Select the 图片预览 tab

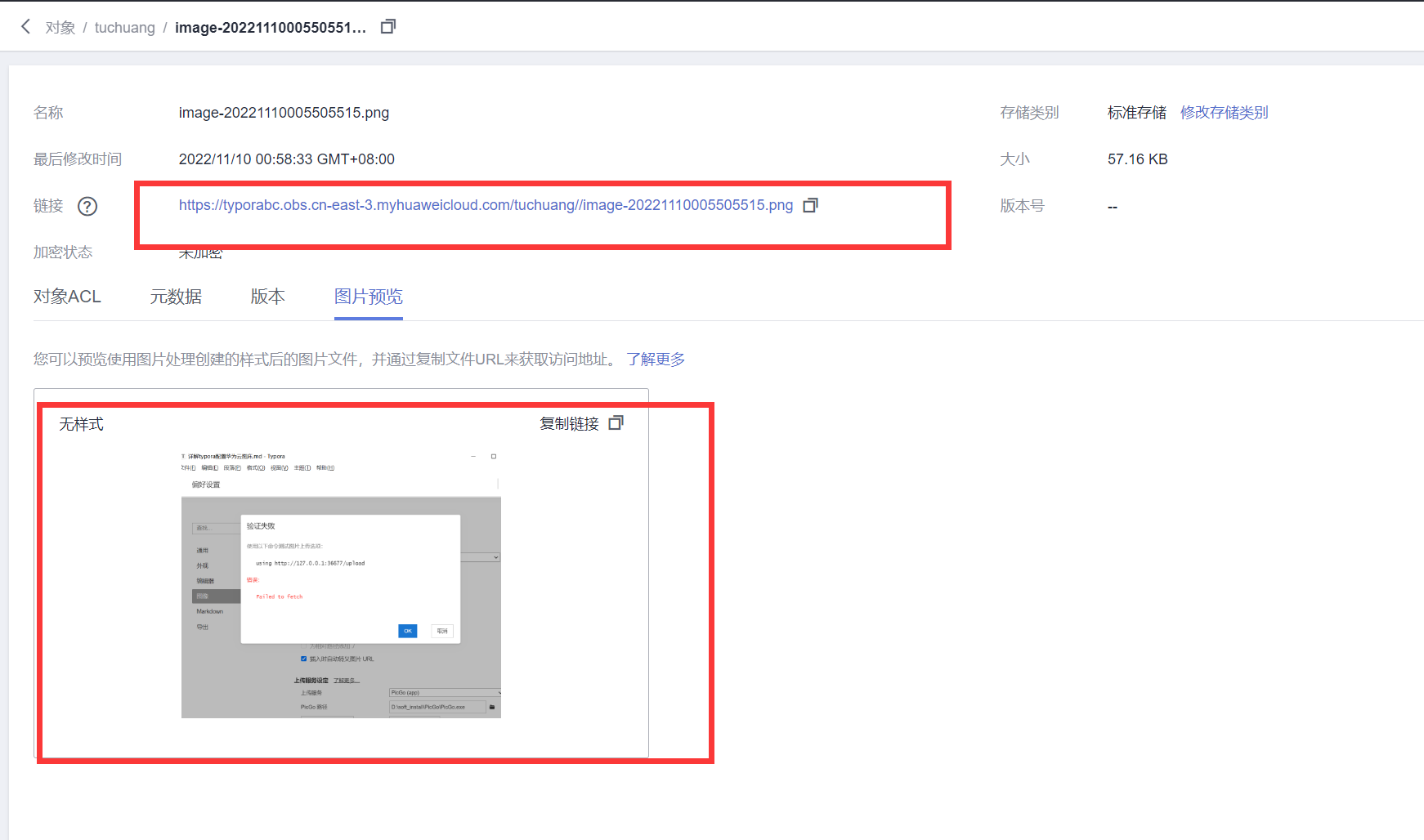[x=369, y=297]
